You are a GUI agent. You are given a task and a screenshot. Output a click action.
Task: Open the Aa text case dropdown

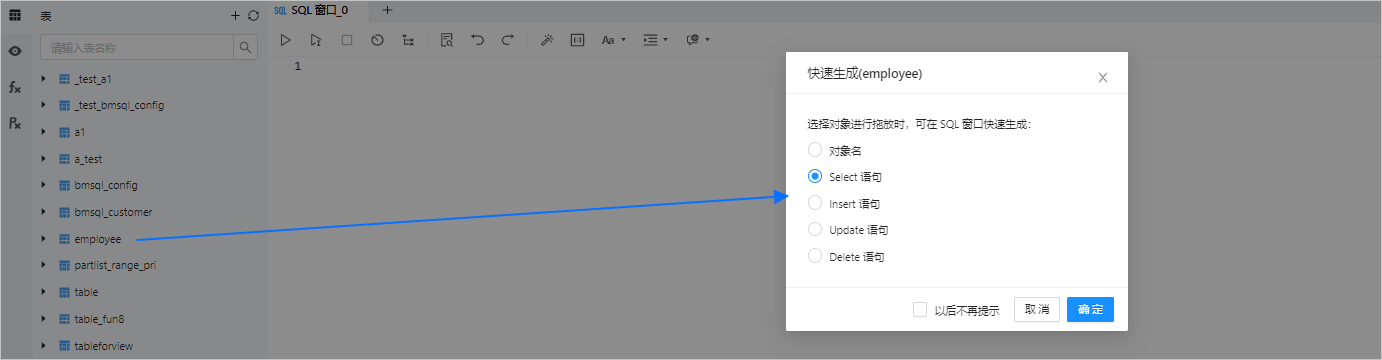tap(613, 40)
